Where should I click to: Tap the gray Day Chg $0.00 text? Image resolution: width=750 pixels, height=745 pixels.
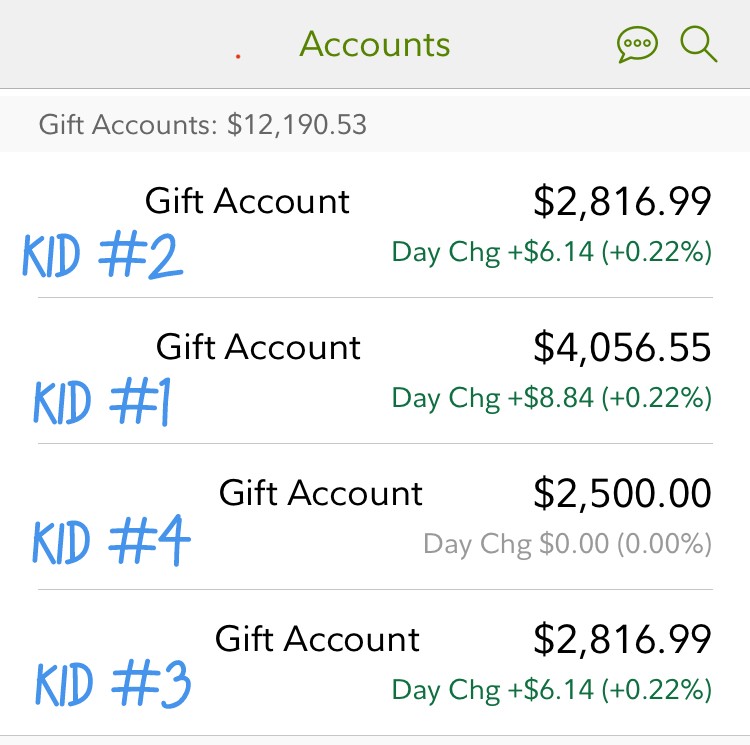pyautogui.click(x=568, y=544)
